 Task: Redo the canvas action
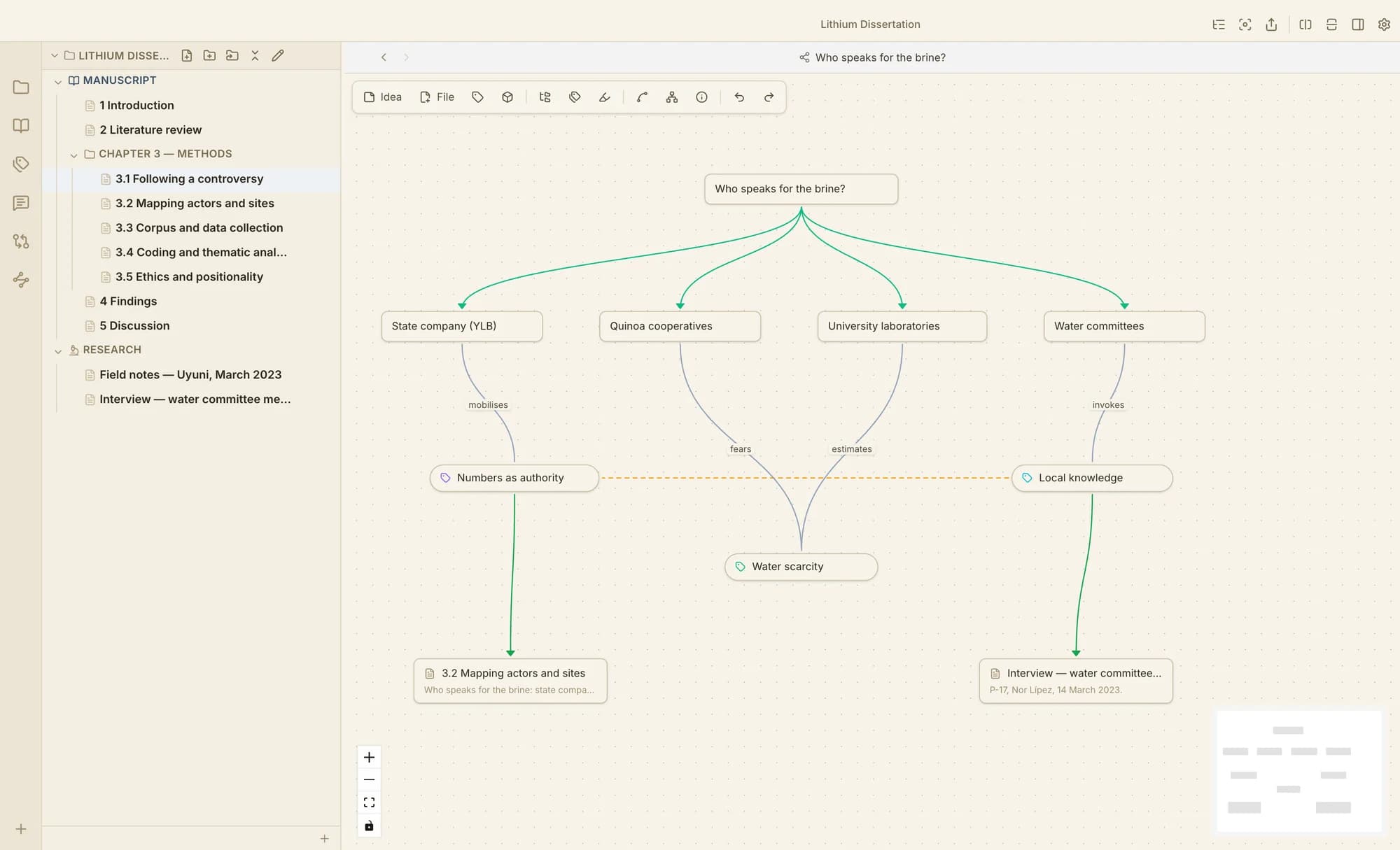[769, 97]
